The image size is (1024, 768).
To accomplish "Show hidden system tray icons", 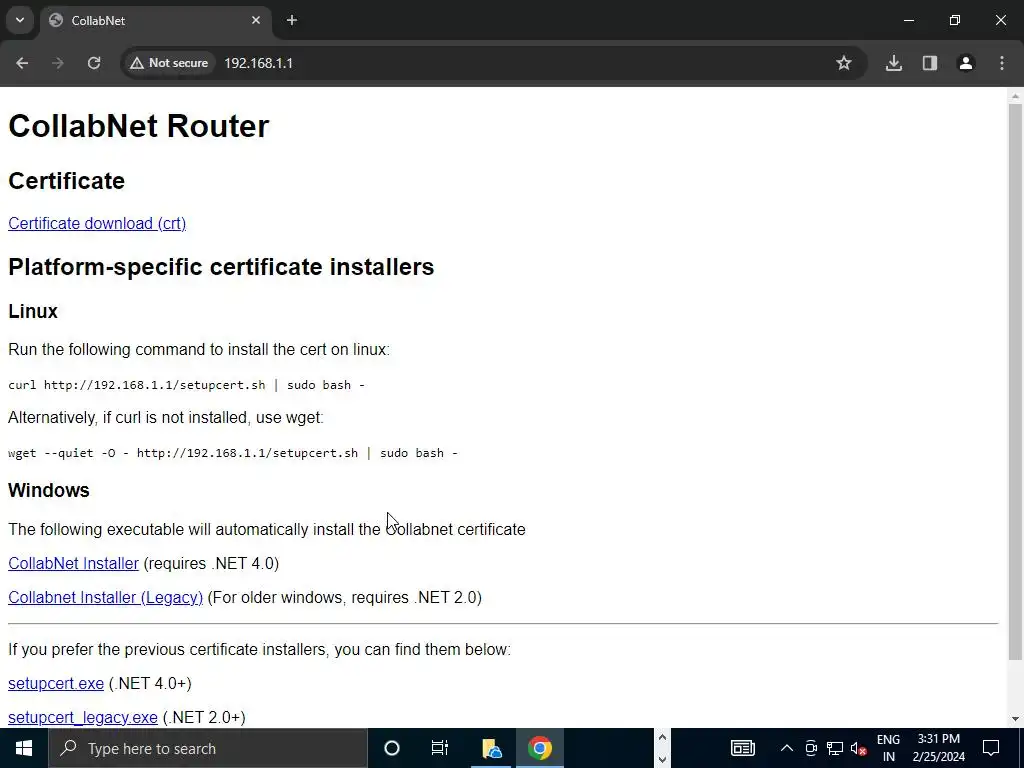I will click(x=787, y=748).
